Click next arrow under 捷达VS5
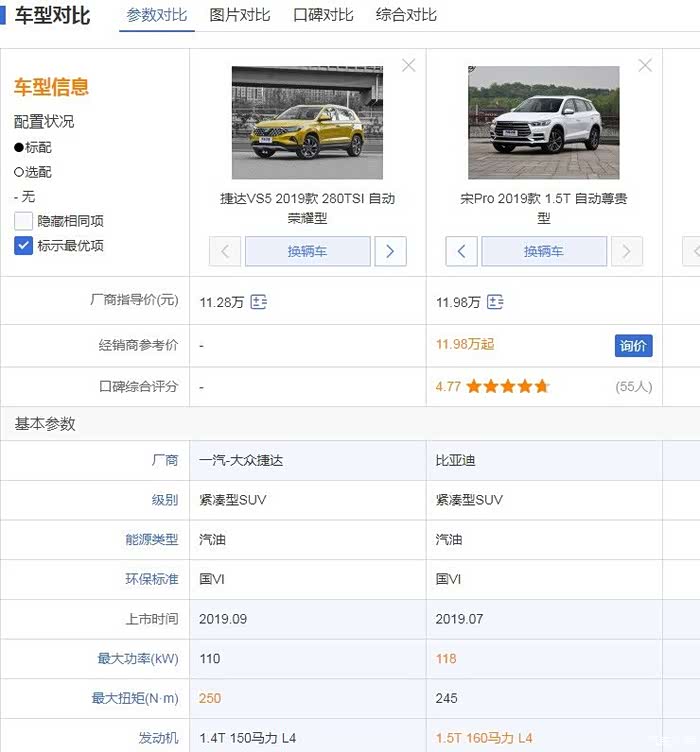700x752 pixels. tap(390, 251)
